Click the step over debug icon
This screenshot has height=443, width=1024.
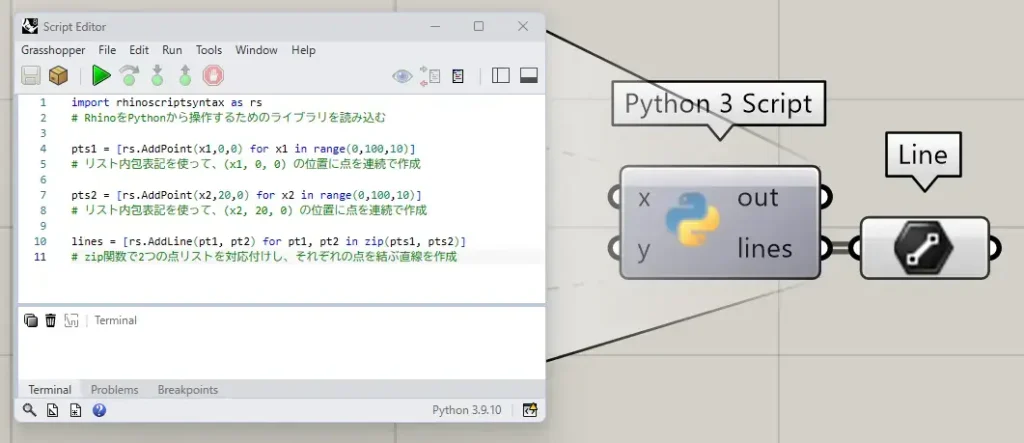(x=129, y=75)
